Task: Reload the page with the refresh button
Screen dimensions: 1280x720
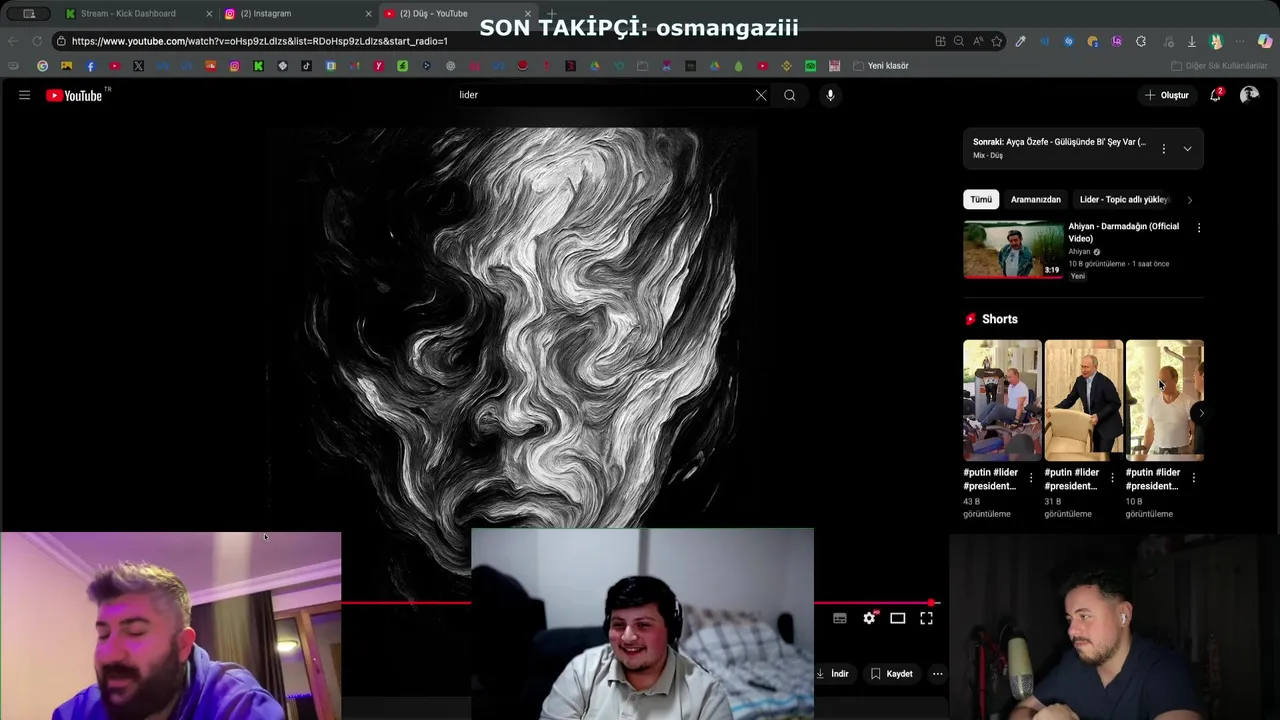Action: click(x=37, y=41)
